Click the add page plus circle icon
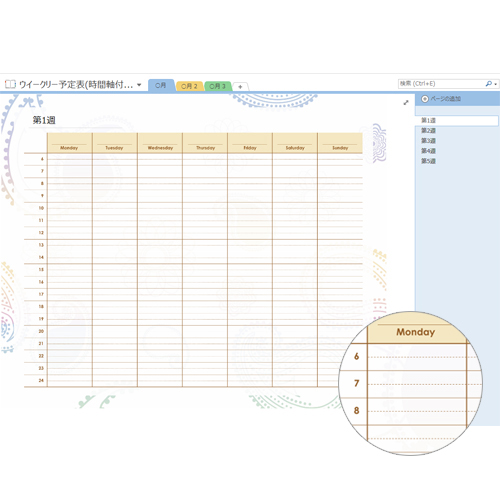Screen dimensions: 500x500 pyautogui.click(x=425, y=99)
